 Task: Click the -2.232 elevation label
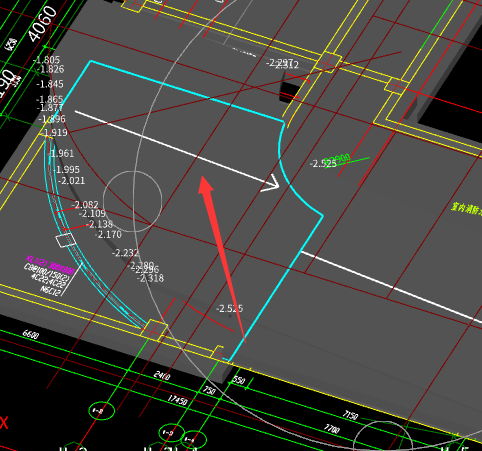125,253
